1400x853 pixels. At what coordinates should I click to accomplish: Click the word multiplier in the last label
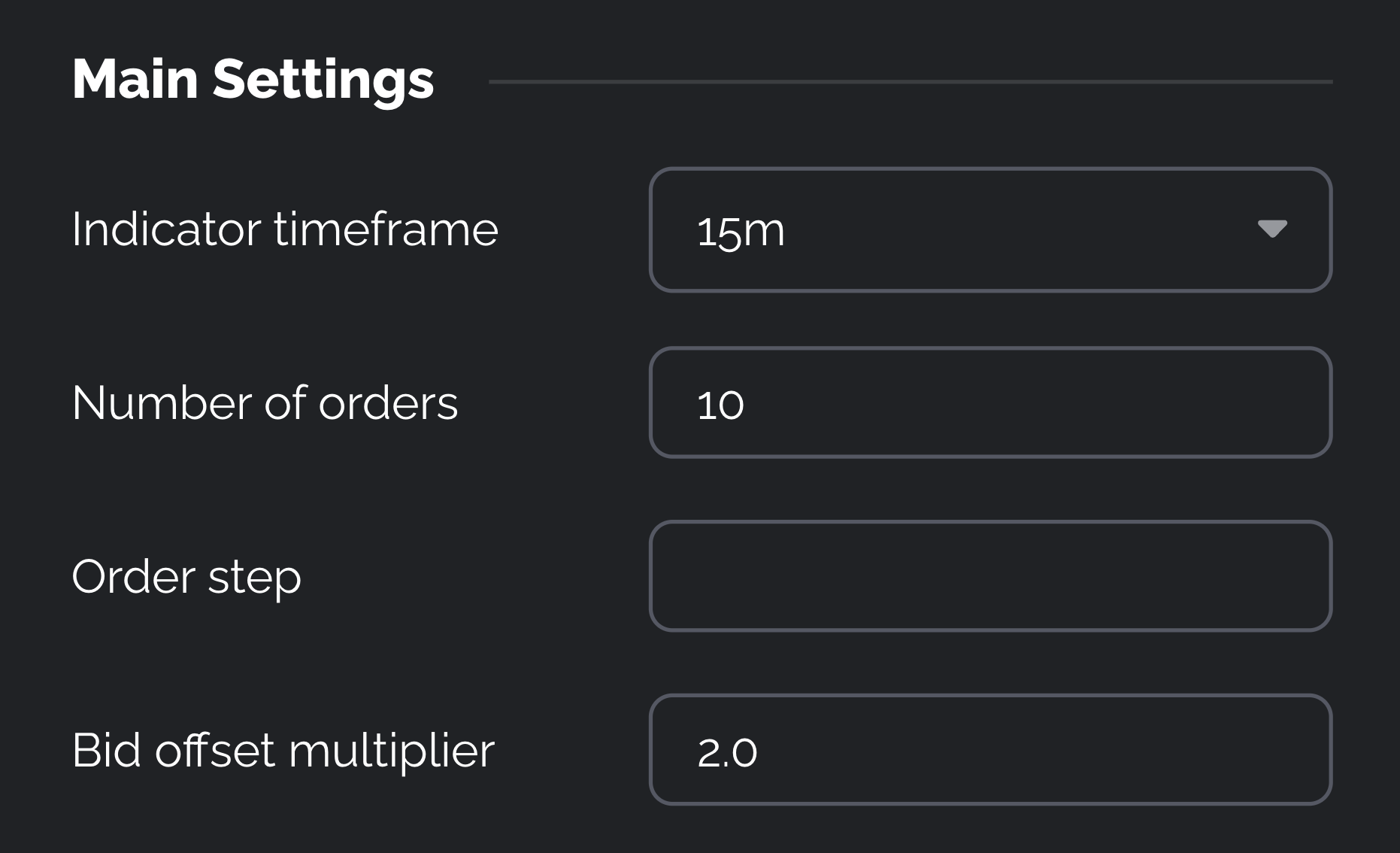[391, 750]
